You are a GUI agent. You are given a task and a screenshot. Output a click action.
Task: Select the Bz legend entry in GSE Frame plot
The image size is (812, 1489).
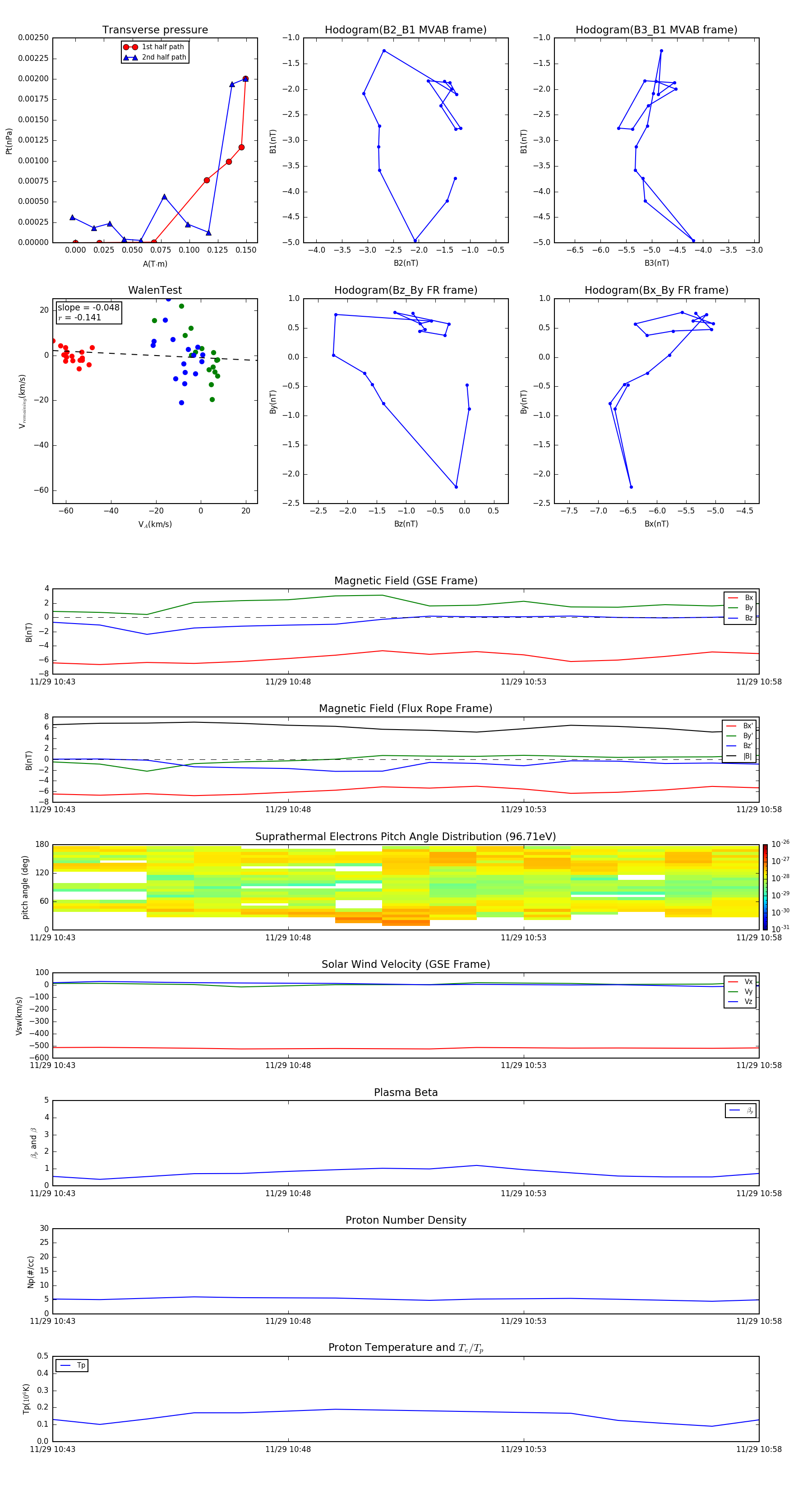(740, 618)
